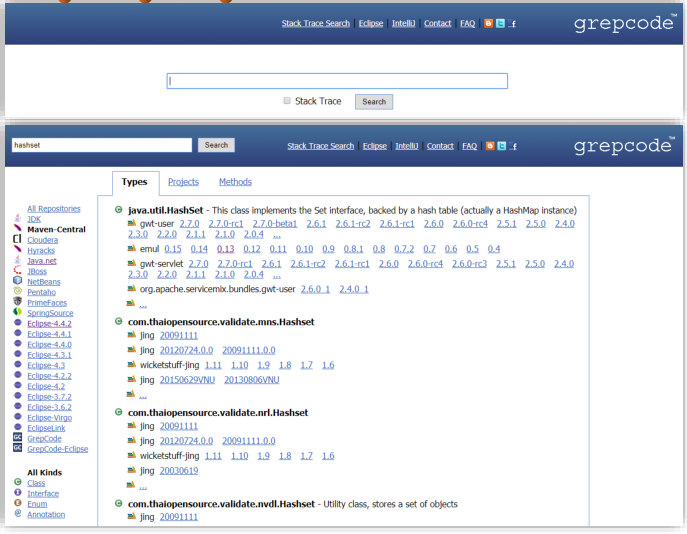This screenshot has width=687, height=534.
Task: Open gwt-servlet version 2.6.0-rc4
Action: tap(425, 264)
